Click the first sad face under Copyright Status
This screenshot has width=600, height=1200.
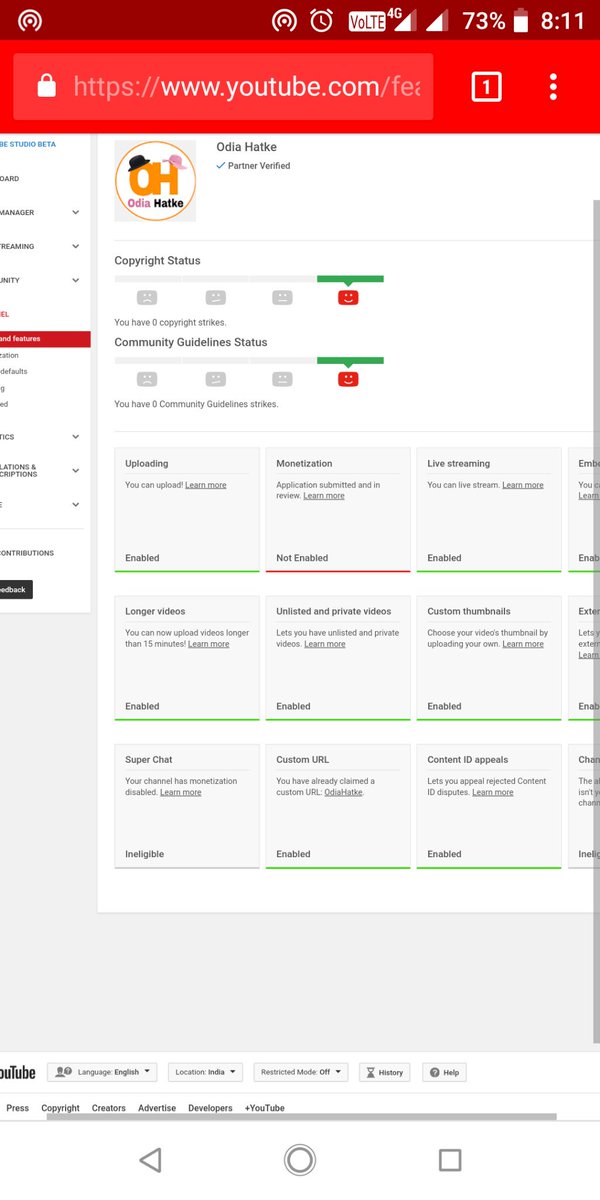pos(147,297)
